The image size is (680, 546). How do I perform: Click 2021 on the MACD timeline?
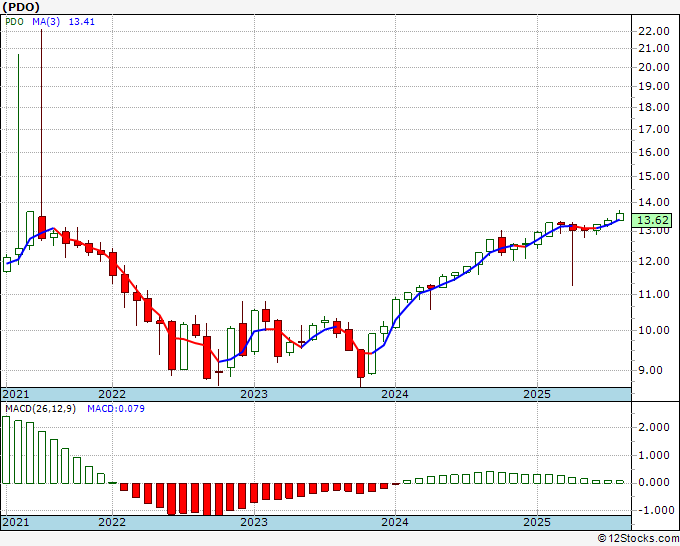click(x=16, y=522)
